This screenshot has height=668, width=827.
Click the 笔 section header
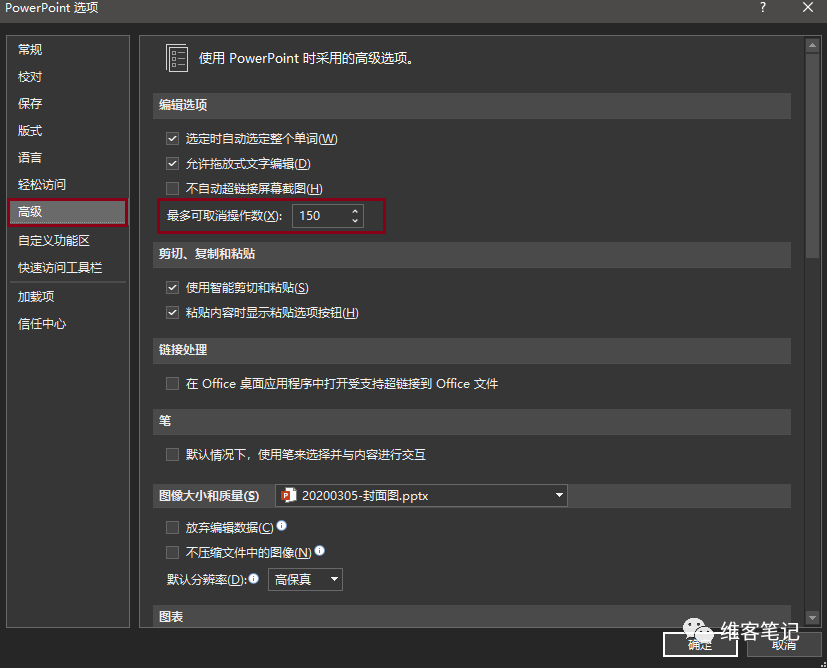[x=472, y=421]
